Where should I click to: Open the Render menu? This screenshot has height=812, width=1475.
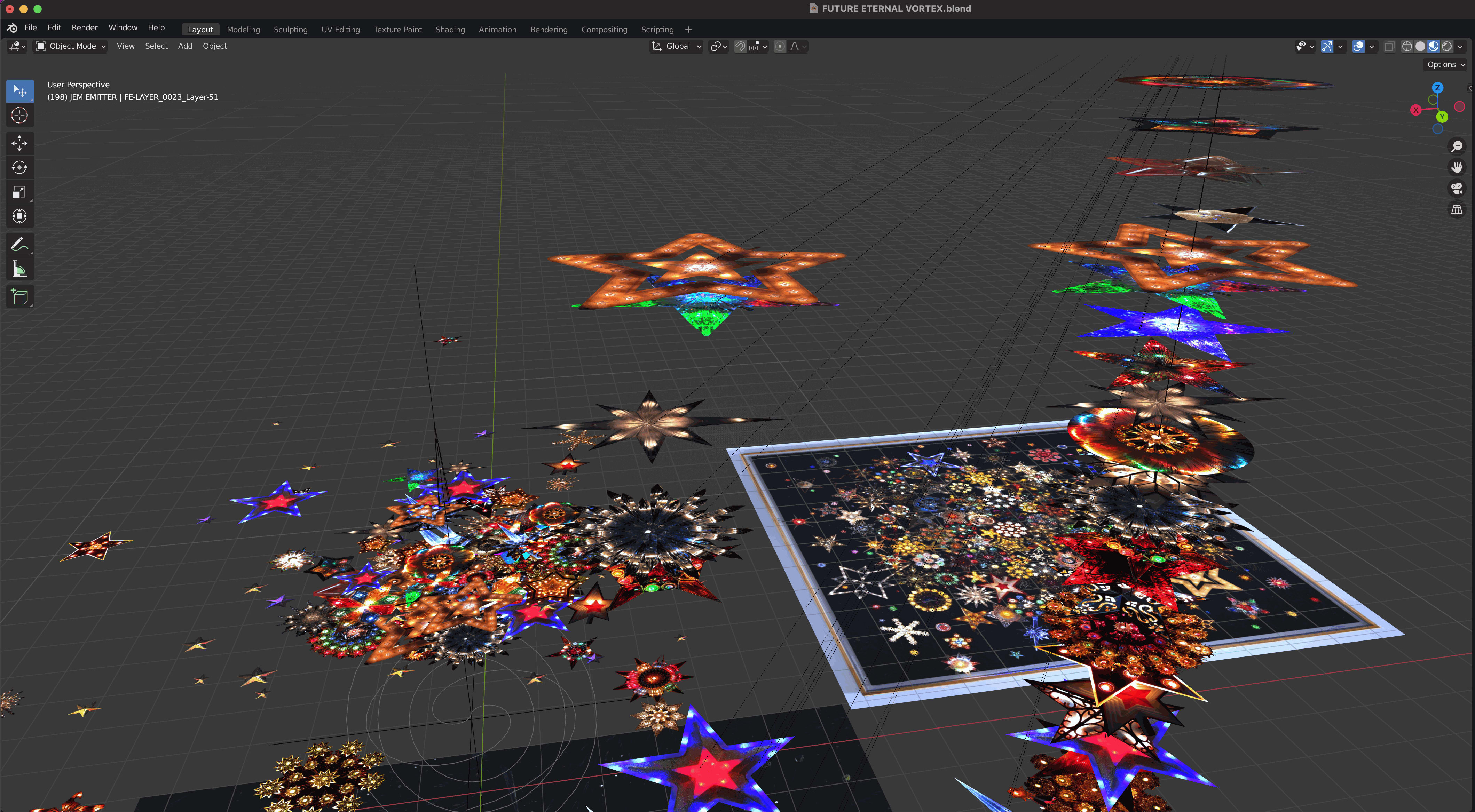[x=85, y=27]
